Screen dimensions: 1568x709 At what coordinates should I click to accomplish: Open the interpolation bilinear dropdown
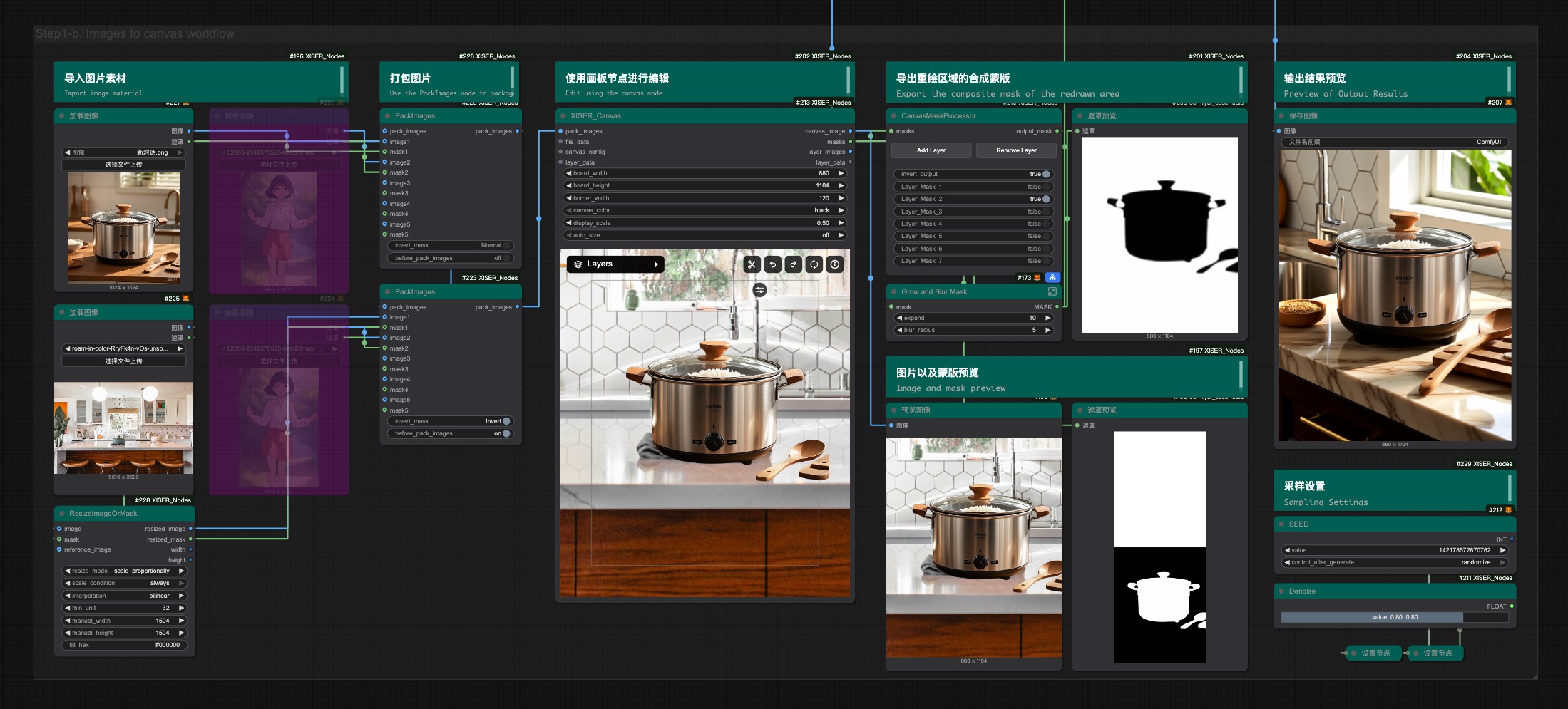(125, 596)
